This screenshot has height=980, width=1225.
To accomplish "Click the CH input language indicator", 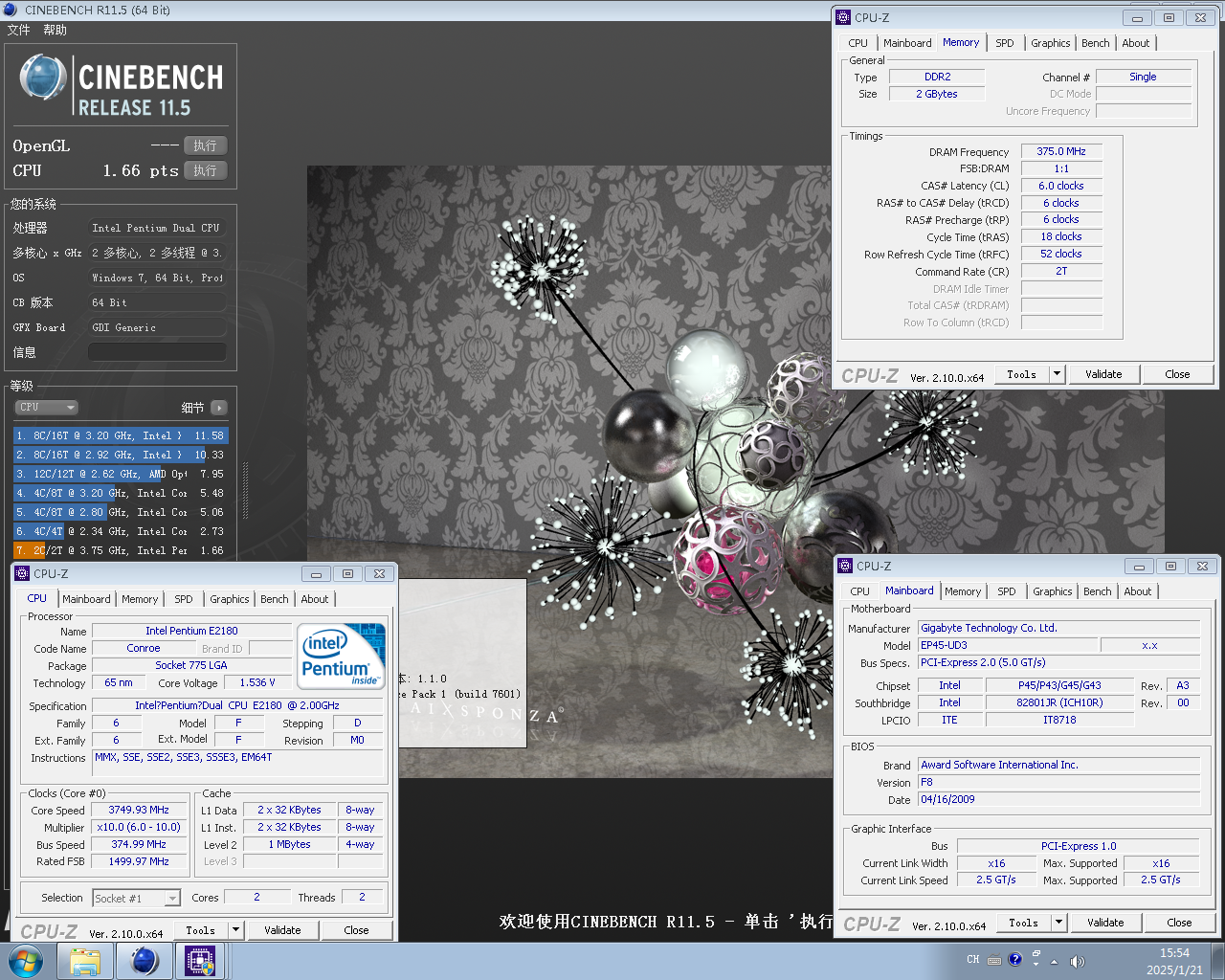I will [x=973, y=960].
